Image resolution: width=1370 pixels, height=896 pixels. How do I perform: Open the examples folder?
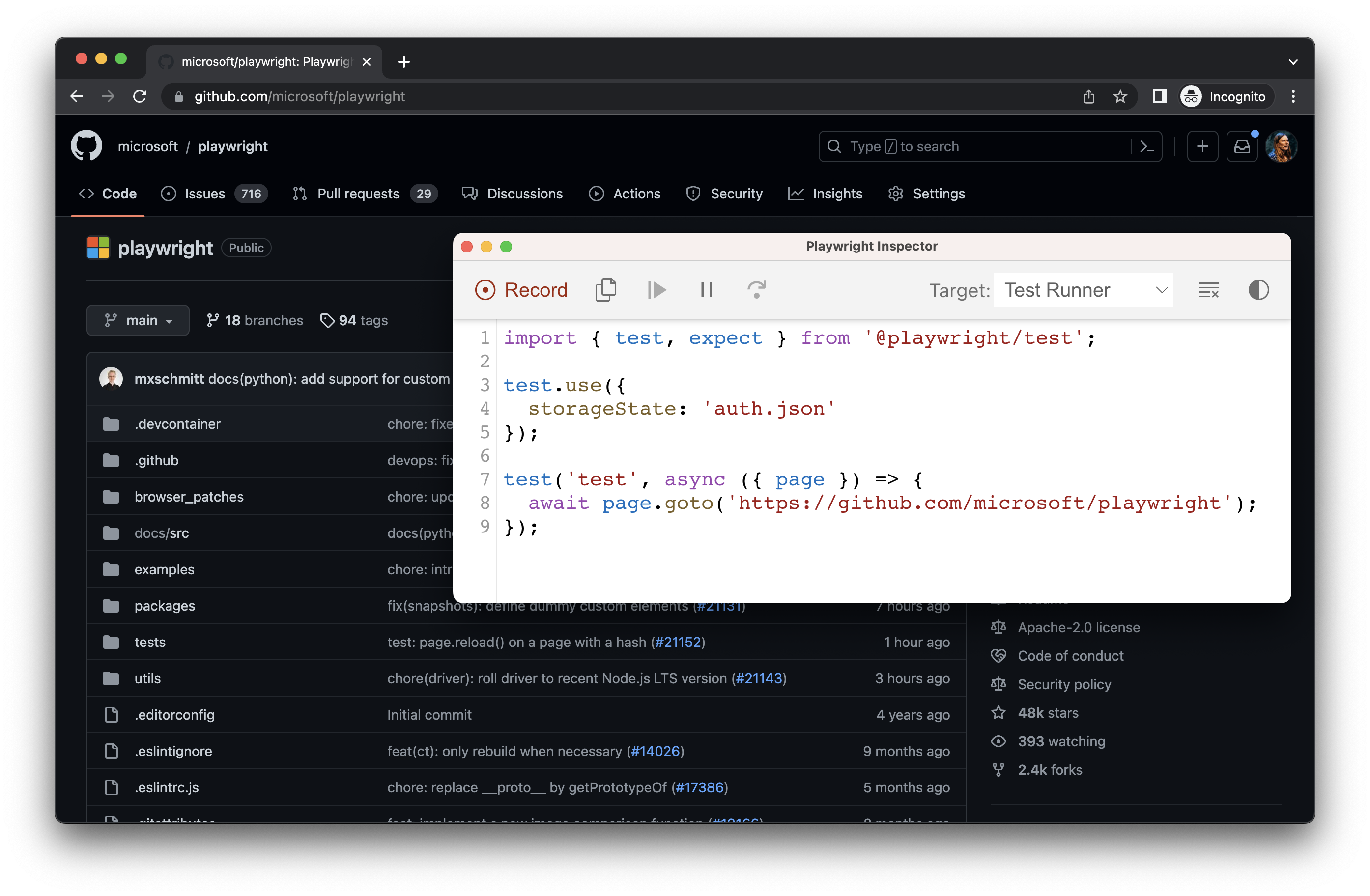164,570
